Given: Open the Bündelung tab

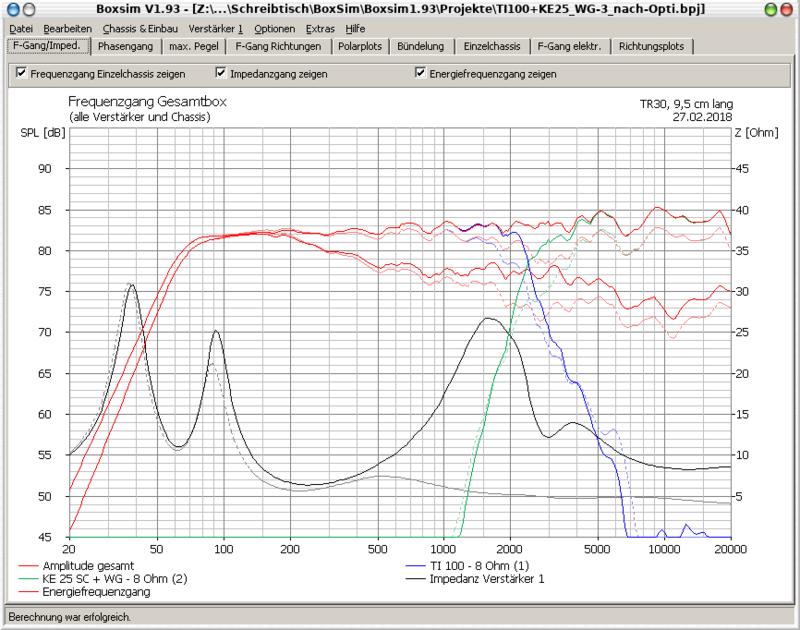Looking at the screenshot, I should (x=421, y=47).
